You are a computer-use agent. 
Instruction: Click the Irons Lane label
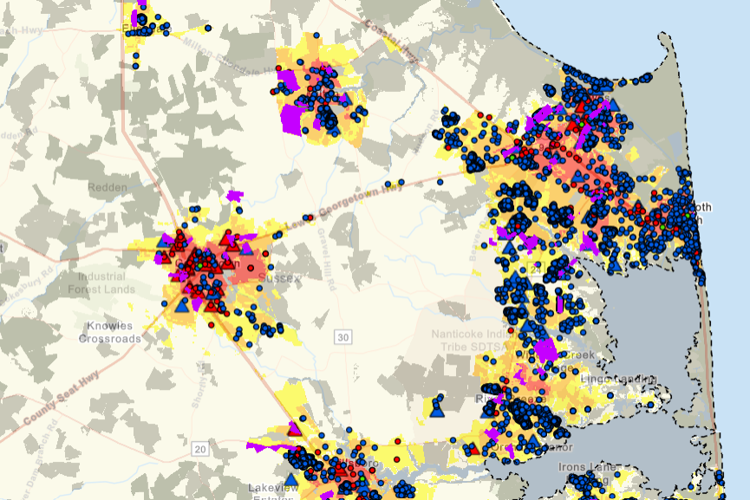tap(587, 467)
